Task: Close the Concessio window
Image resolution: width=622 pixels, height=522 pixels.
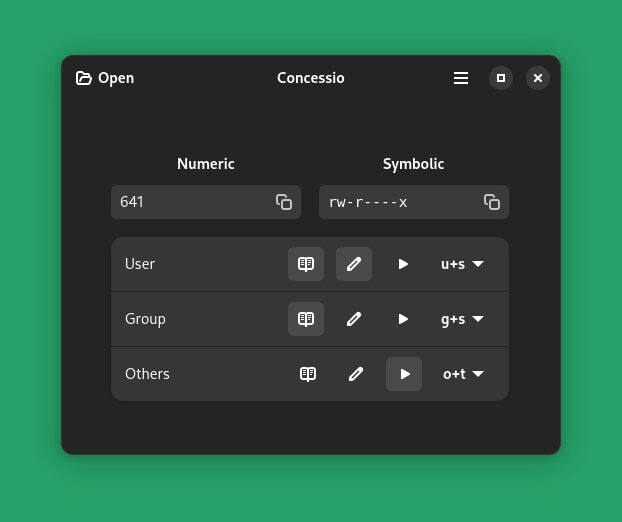Action: click(538, 78)
